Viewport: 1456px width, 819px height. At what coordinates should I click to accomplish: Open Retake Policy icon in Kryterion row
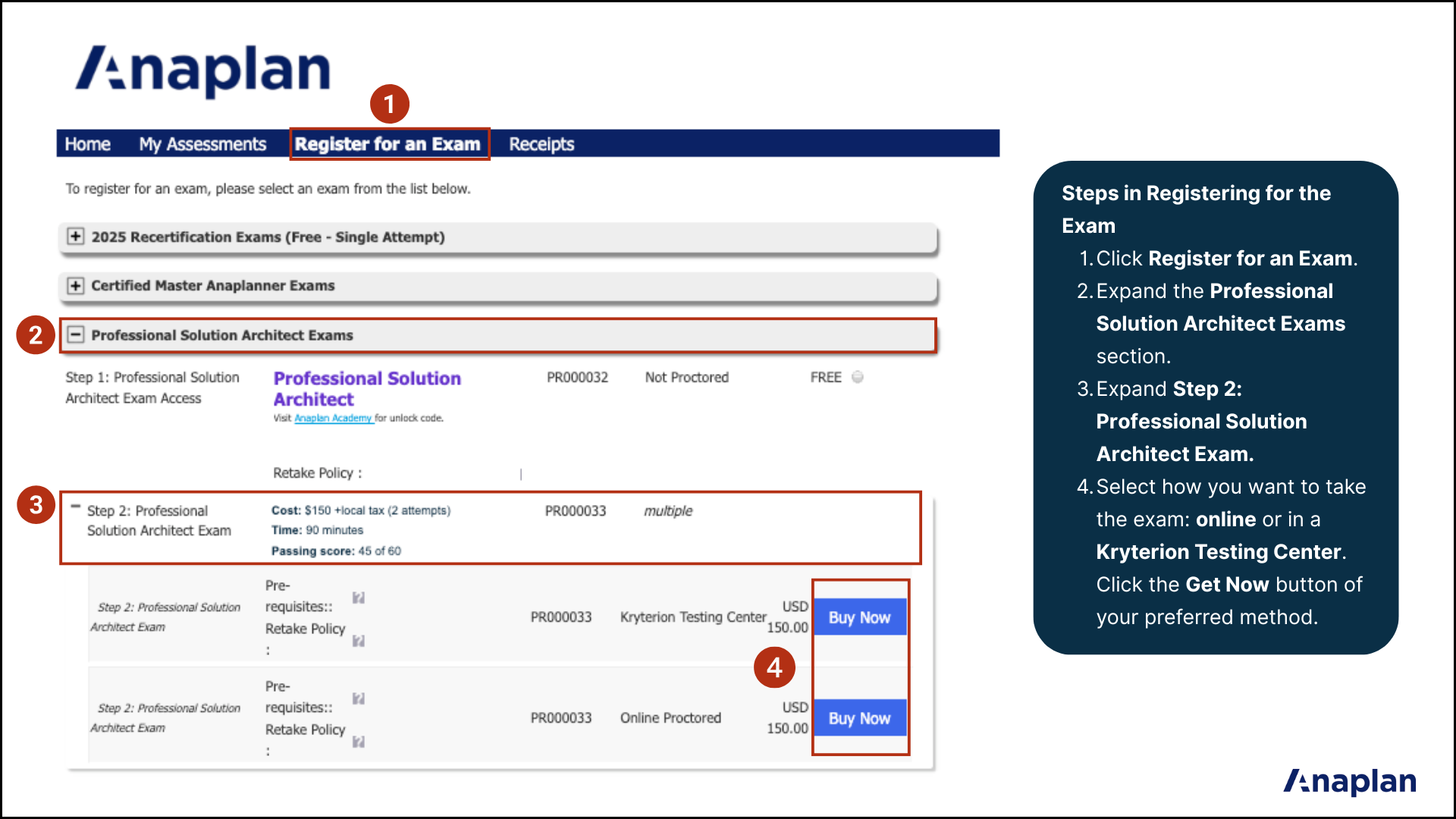tap(359, 641)
